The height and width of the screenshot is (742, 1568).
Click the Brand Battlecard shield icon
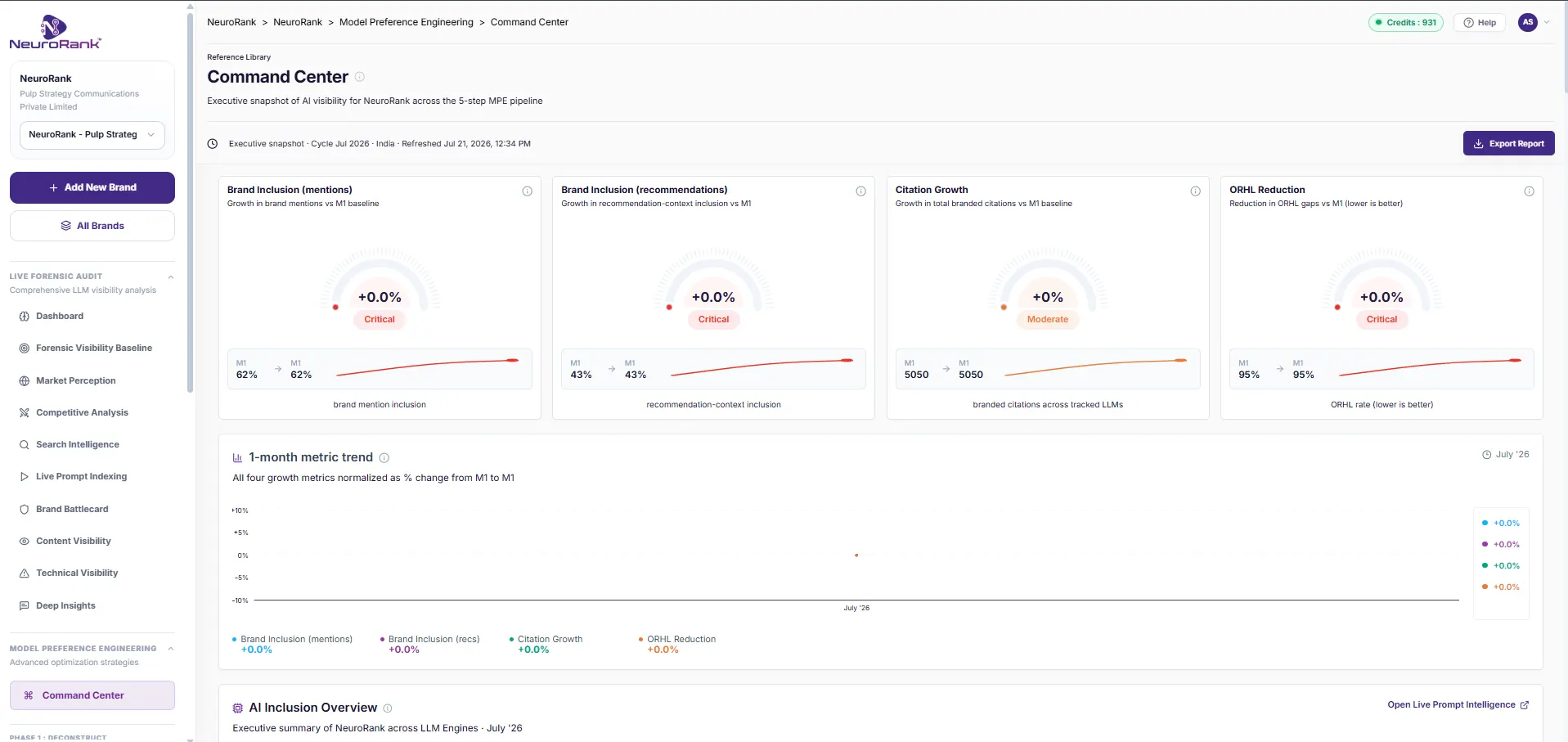coord(25,510)
